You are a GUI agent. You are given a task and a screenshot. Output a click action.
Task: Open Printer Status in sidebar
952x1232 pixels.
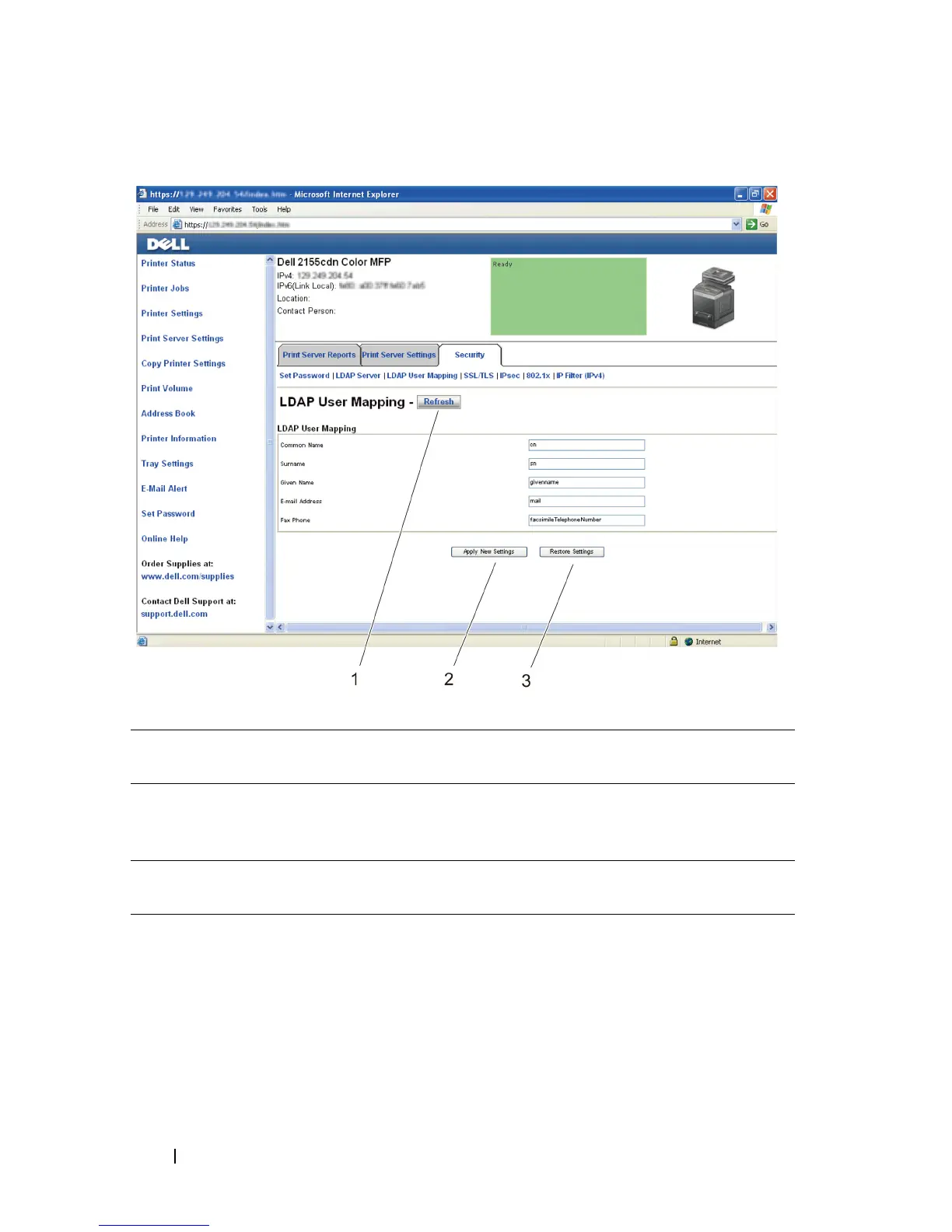[x=168, y=263]
